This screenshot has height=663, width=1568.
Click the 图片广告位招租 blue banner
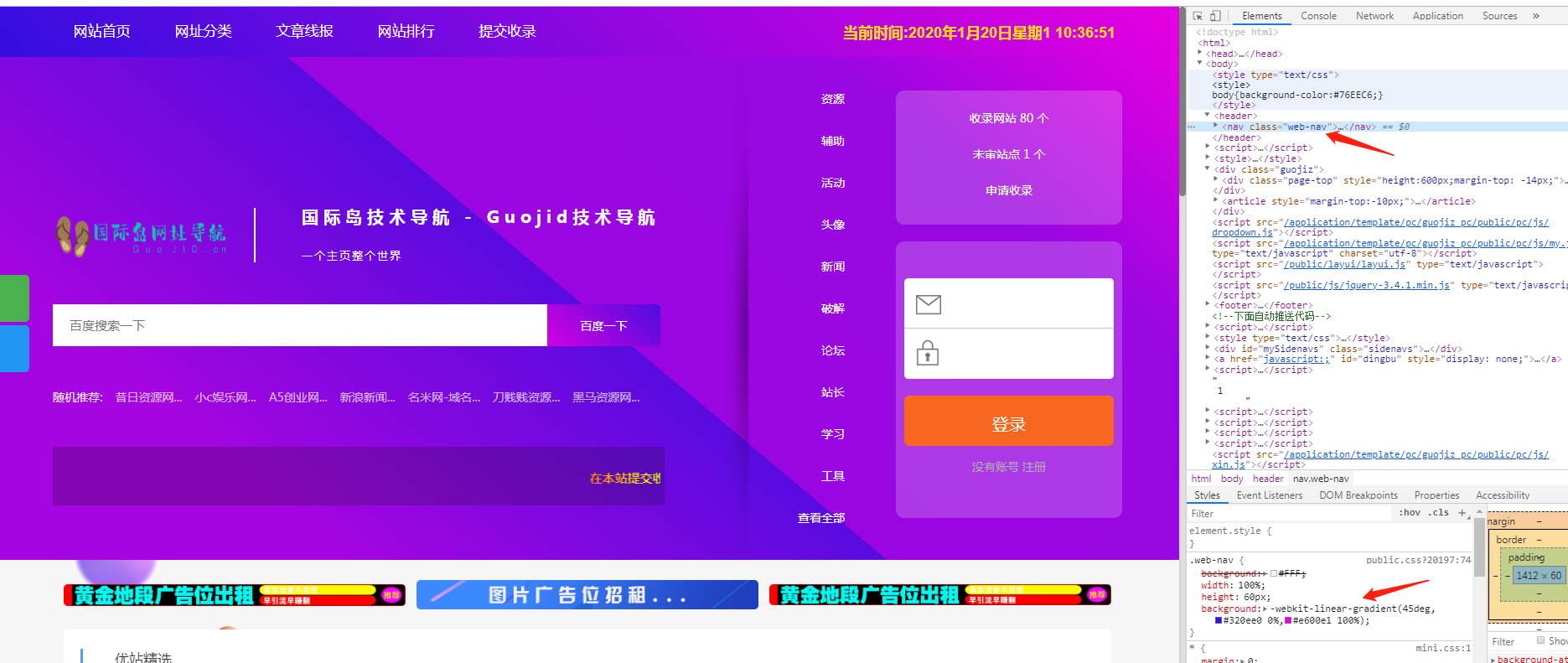coord(587,595)
